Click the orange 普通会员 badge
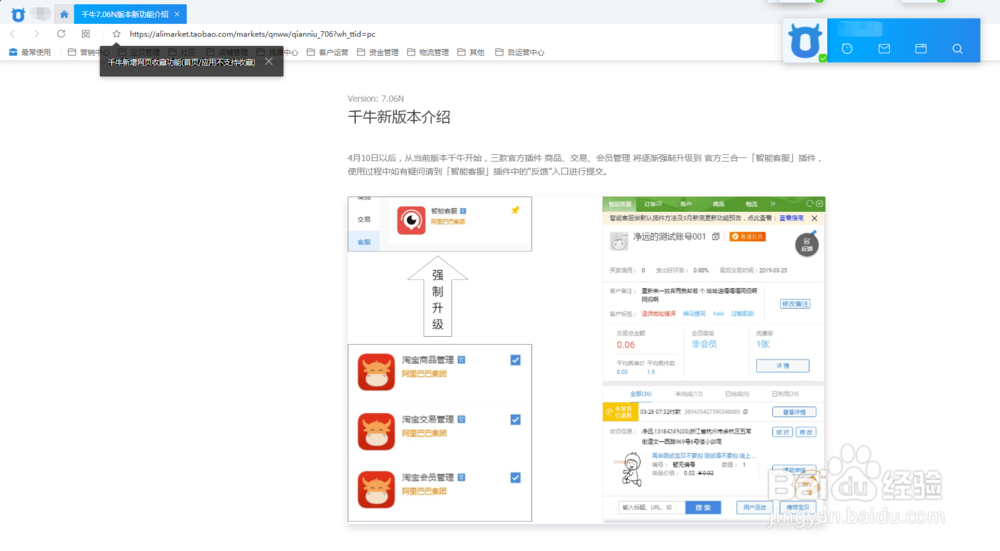Screen dimensions: 1000x551 [x=747, y=237]
